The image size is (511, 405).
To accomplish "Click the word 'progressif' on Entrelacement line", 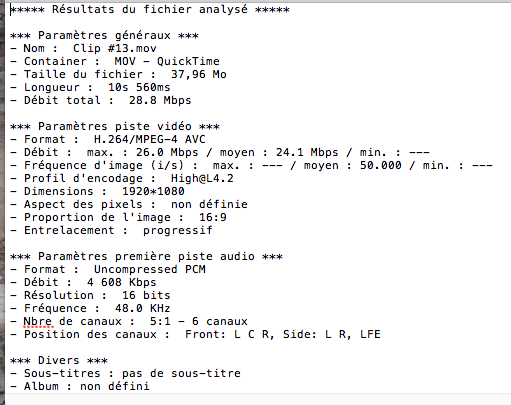I will click(x=177, y=230).
